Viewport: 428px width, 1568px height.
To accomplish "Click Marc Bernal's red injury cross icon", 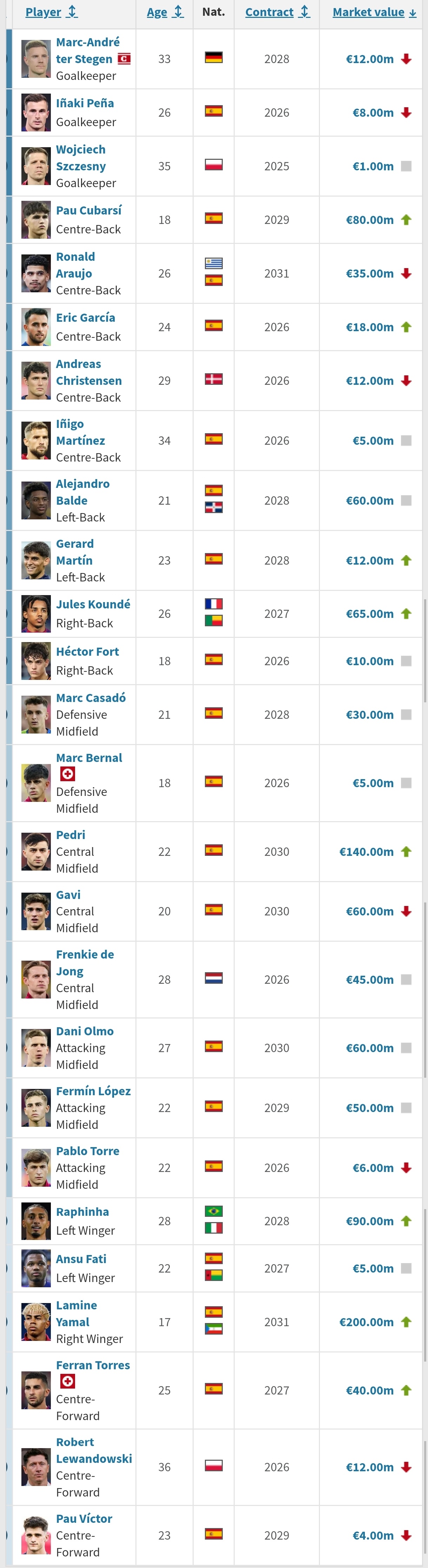I will (x=68, y=773).
